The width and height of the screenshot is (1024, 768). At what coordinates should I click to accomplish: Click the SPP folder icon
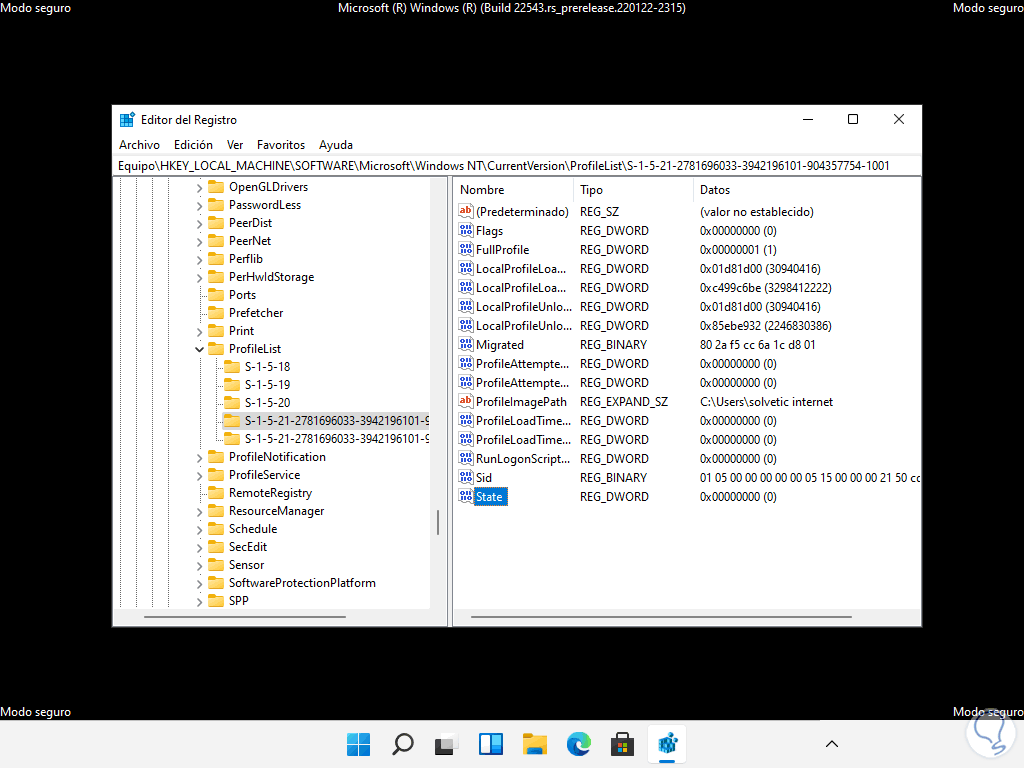click(x=216, y=601)
